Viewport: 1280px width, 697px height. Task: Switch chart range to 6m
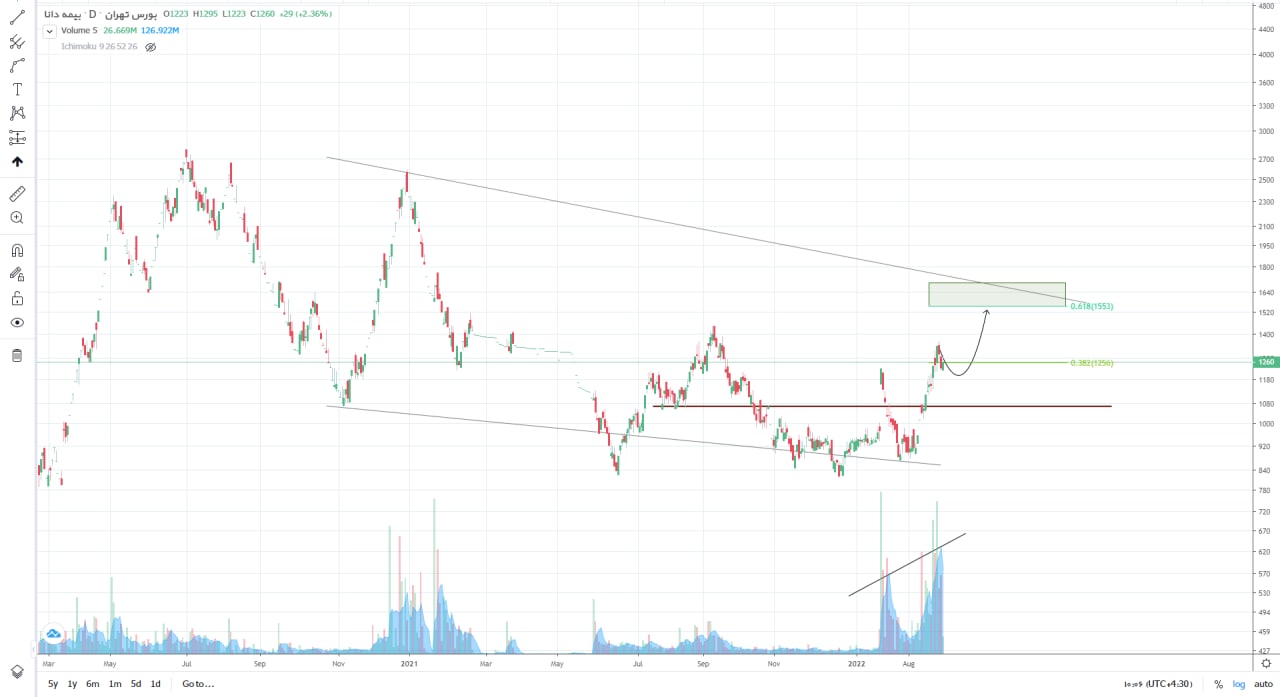pos(92,684)
